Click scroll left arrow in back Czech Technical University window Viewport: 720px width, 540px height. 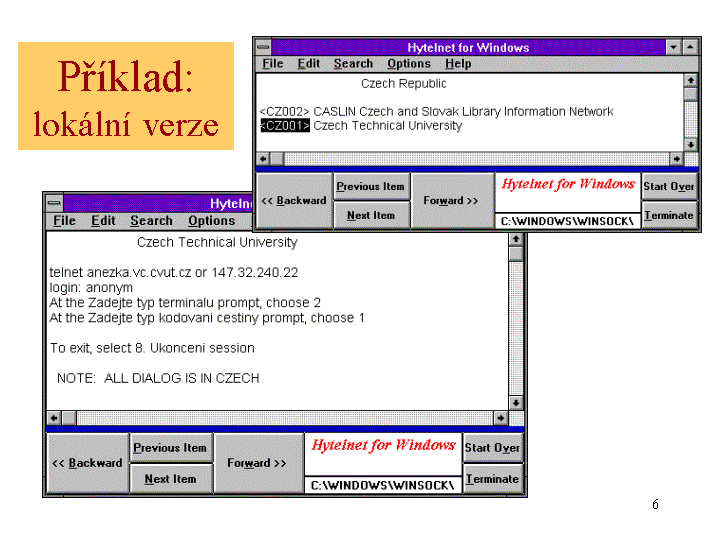click(54, 418)
